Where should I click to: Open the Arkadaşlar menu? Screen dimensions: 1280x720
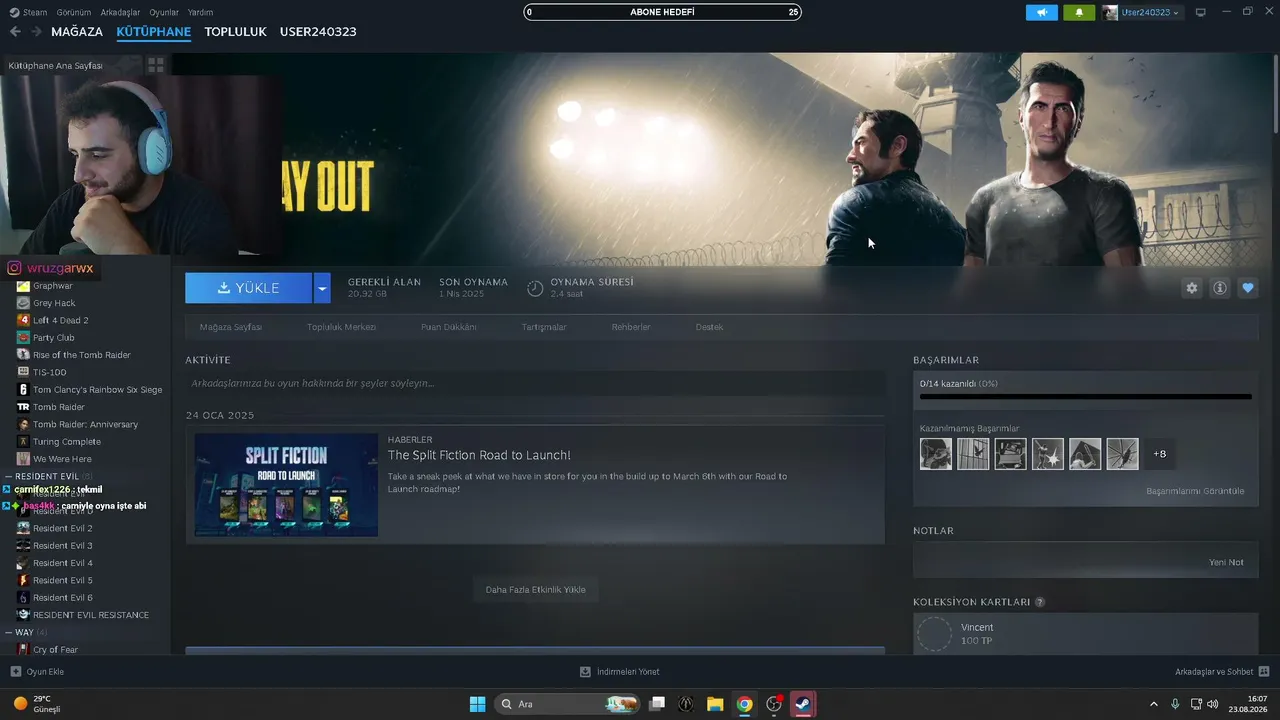point(121,12)
